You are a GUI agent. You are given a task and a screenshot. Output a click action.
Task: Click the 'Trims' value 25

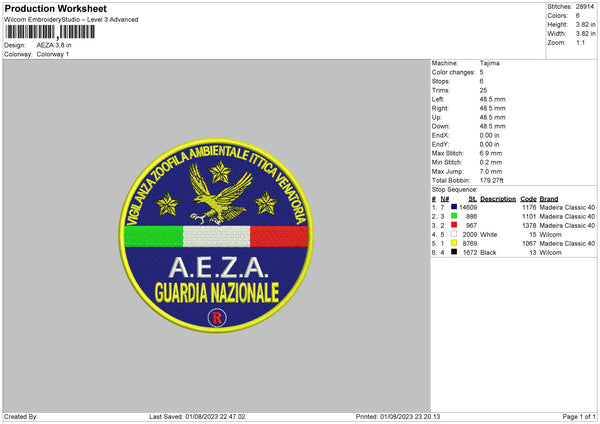pyautogui.click(x=483, y=90)
